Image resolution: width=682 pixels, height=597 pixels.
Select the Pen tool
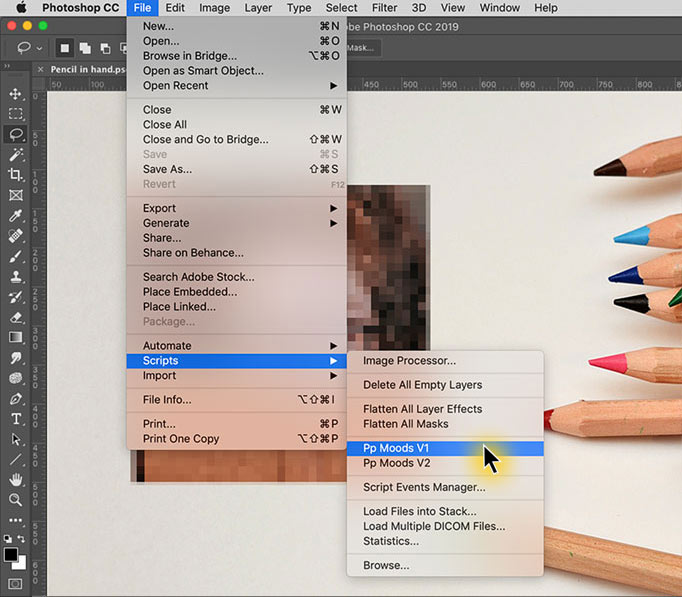[x=16, y=398]
